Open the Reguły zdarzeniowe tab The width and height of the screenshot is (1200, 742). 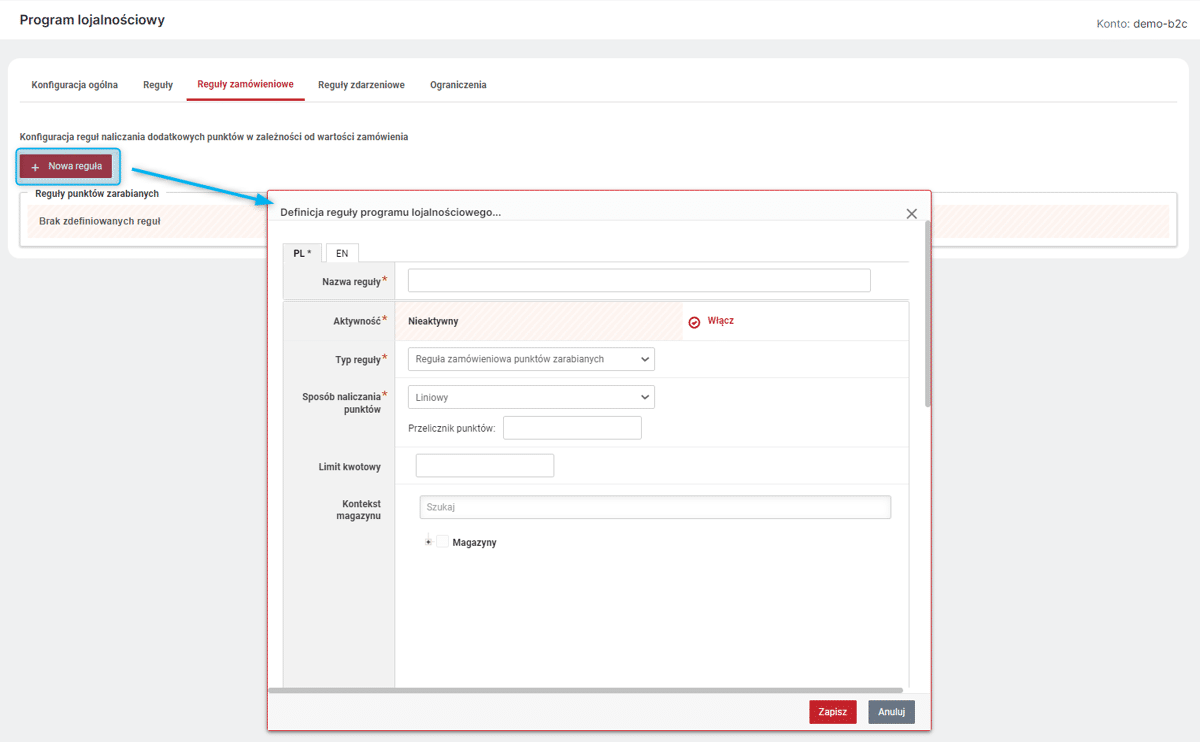pos(361,85)
